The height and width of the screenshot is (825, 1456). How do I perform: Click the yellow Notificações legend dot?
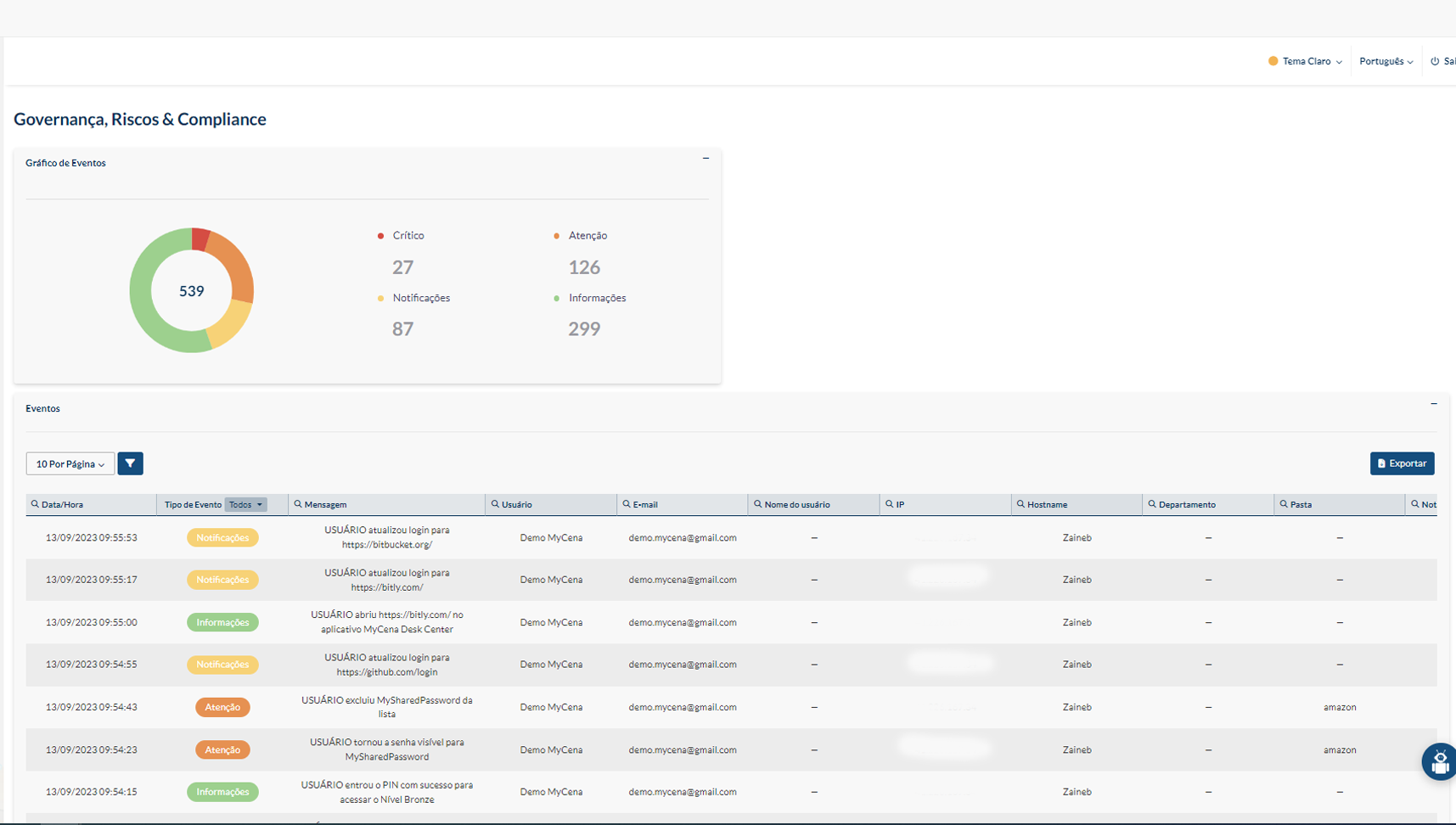380,298
